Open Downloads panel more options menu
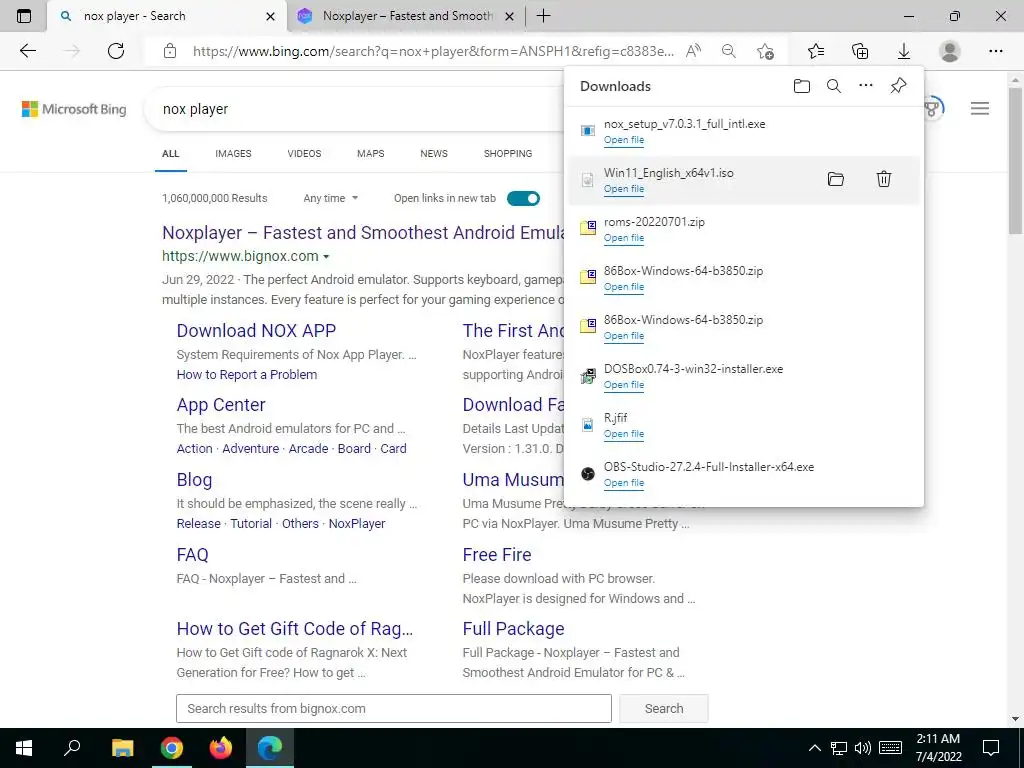This screenshot has height=768, width=1024. 866,86
